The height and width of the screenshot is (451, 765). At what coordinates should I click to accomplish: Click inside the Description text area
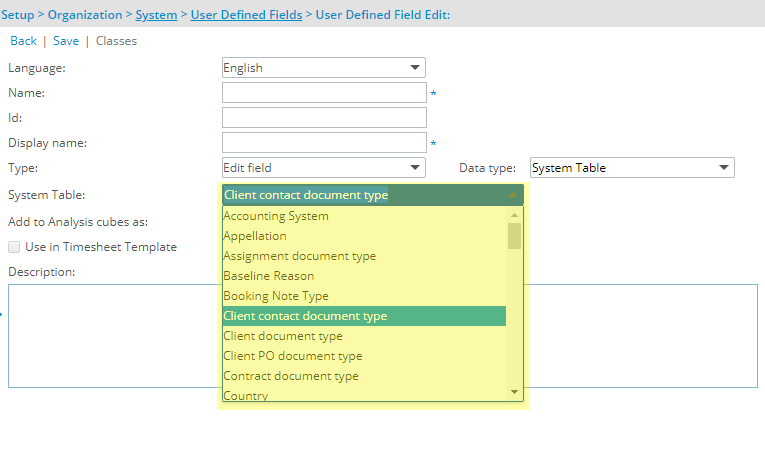[382, 336]
